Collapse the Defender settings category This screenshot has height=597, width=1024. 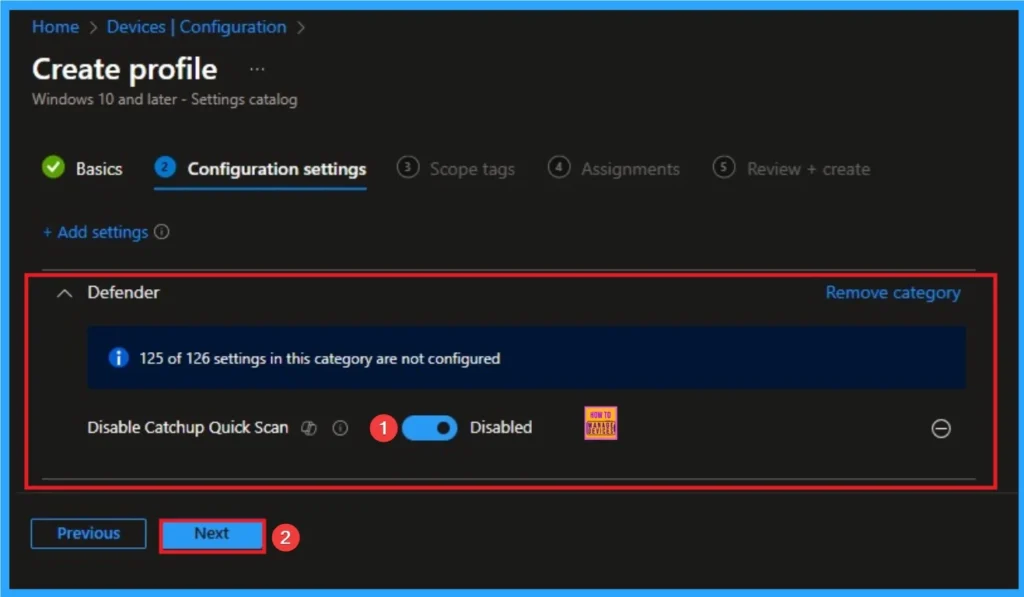pos(64,292)
